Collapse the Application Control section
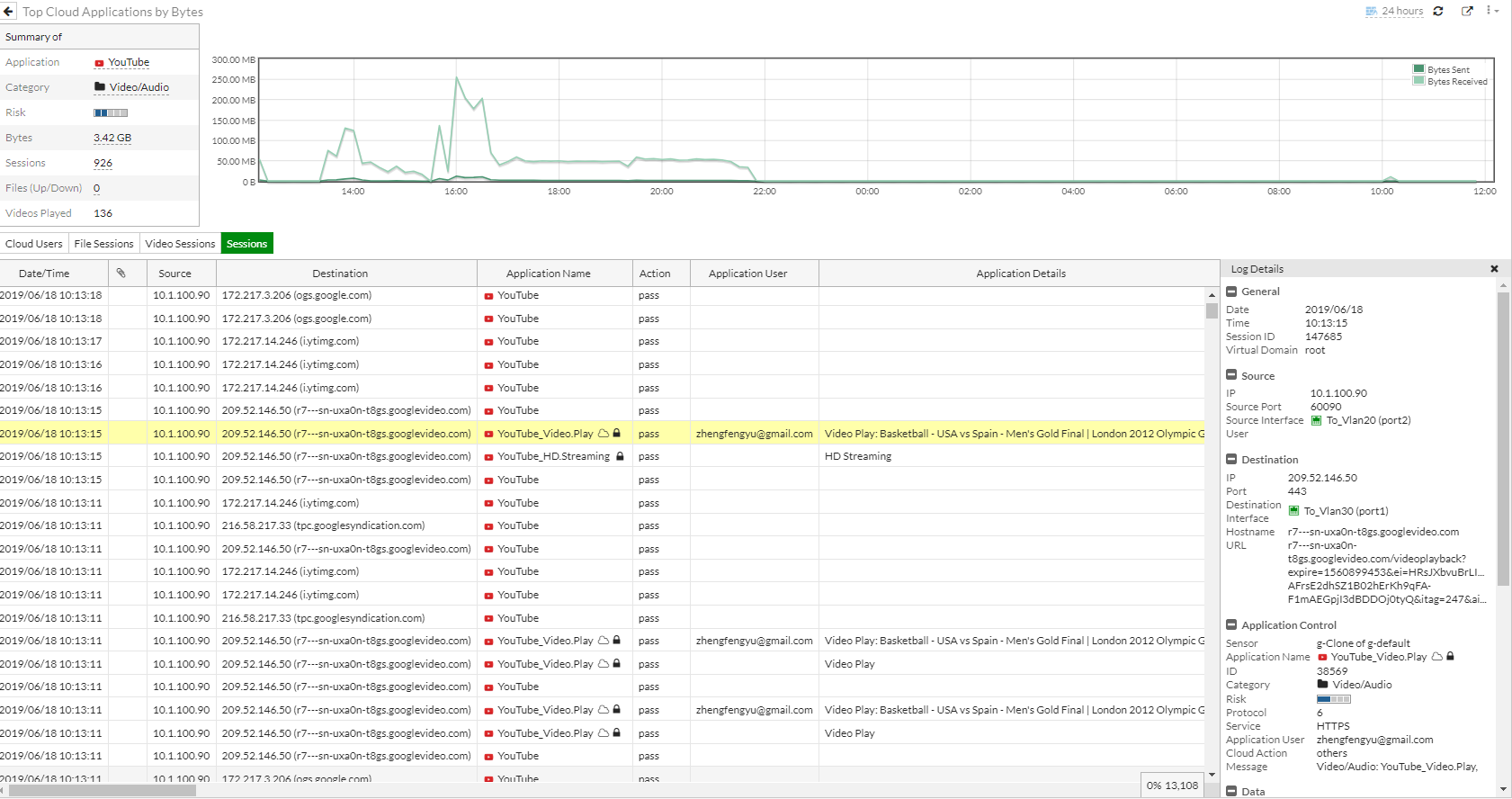1512x799 pixels. click(x=1231, y=625)
